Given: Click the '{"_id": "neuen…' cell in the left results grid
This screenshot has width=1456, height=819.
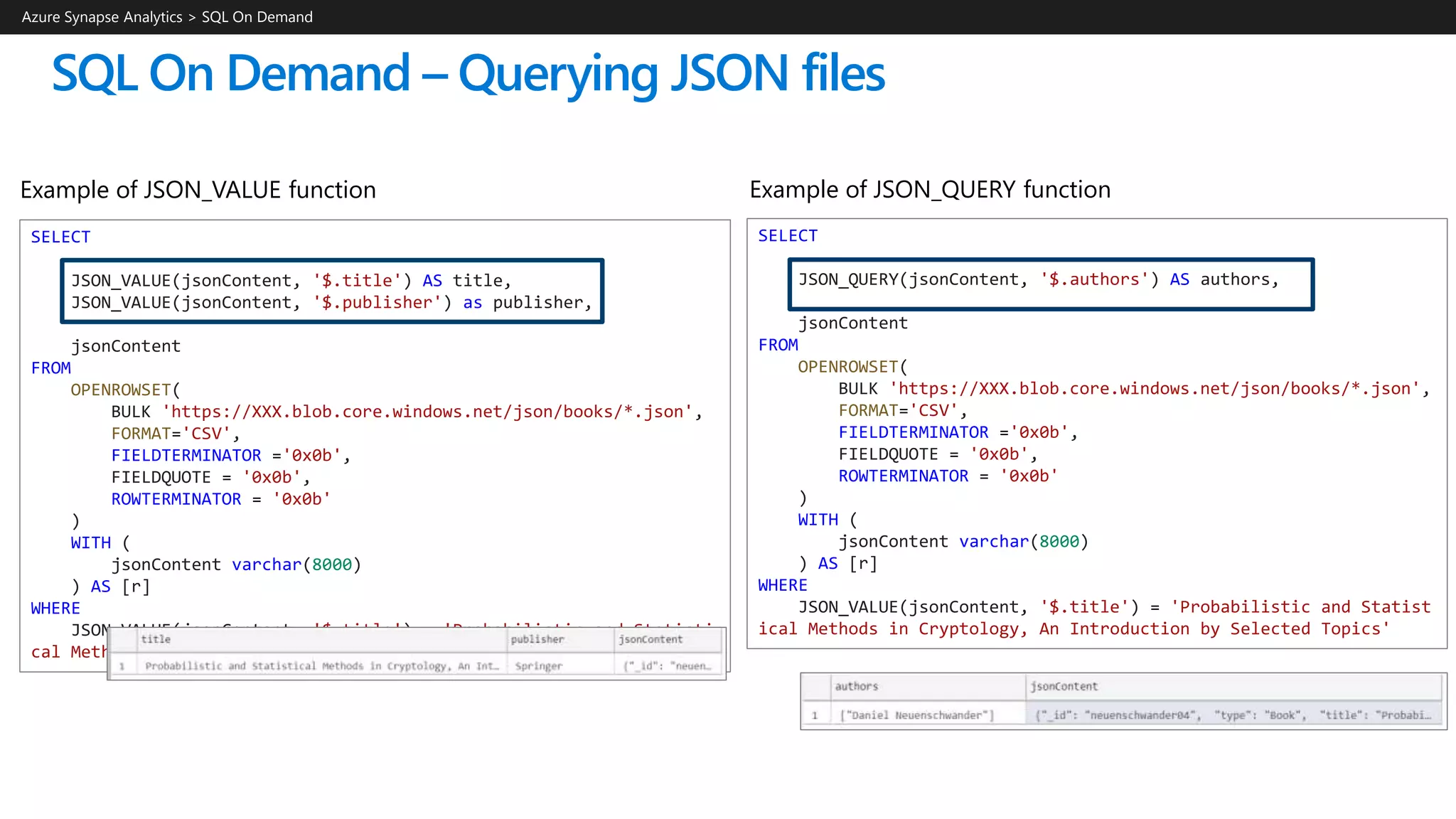Looking at the screenshot, I should (x=668, y=666).
